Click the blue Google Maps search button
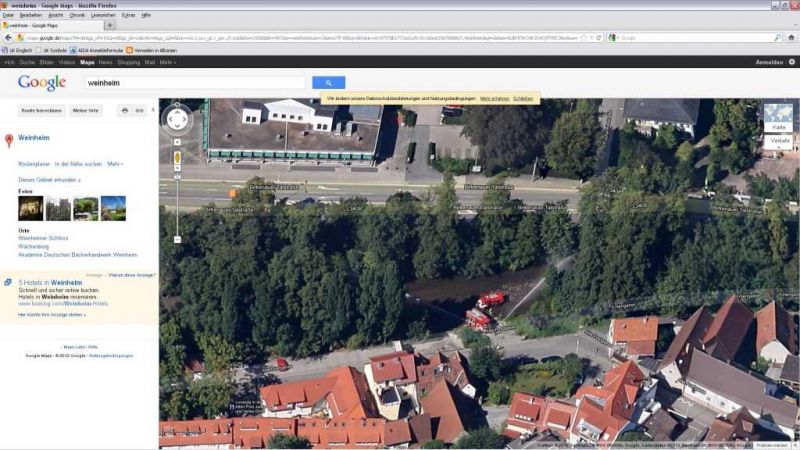This screenshot has width=800, height=450. [x=328, y=83]
